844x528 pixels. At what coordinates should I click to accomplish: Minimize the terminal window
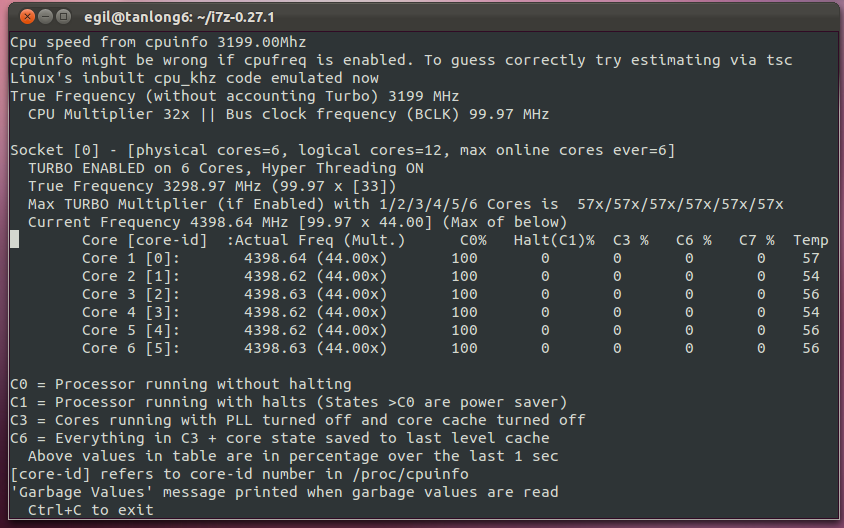(x=45, y=17)
